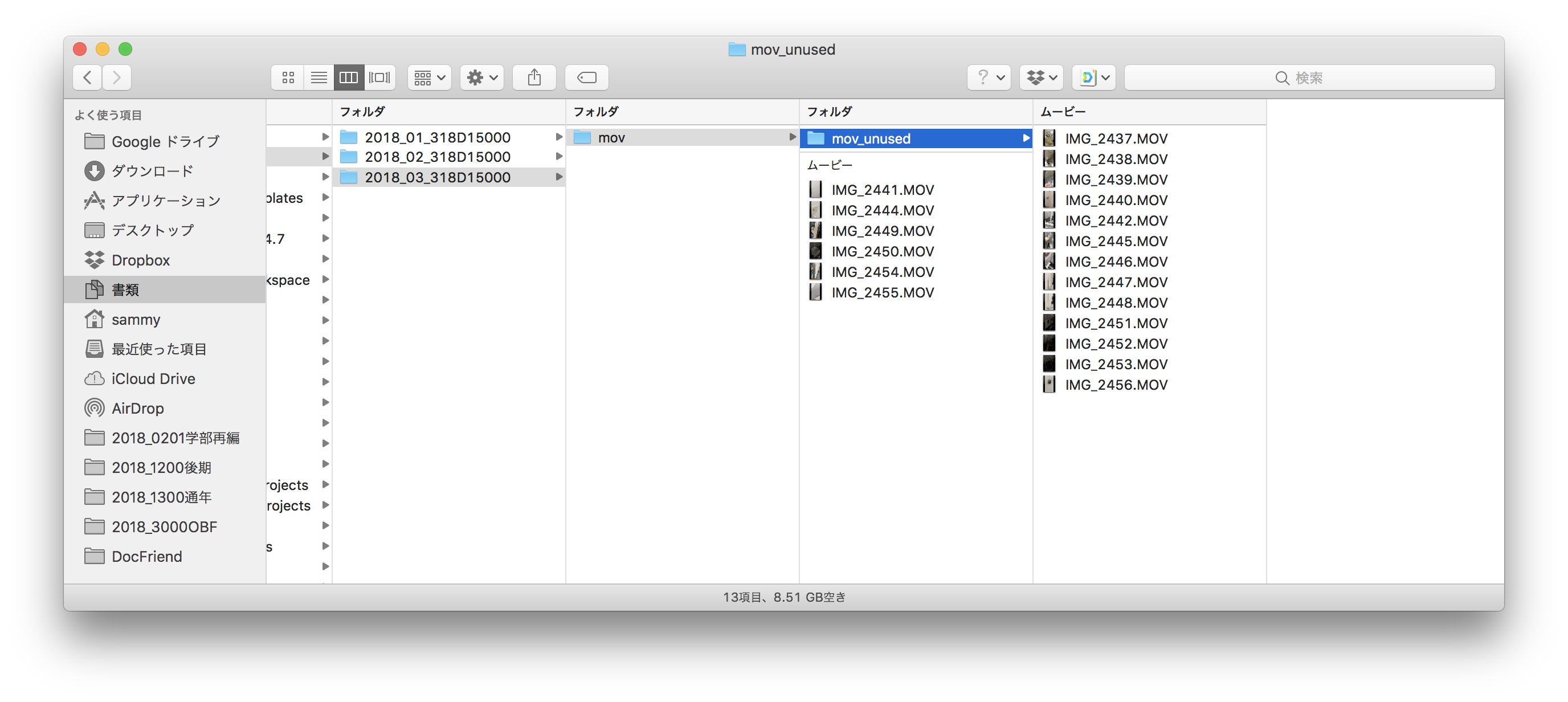
Task: Open the 2018_1300通年 sidebar folder
Action: coord(165,497)
